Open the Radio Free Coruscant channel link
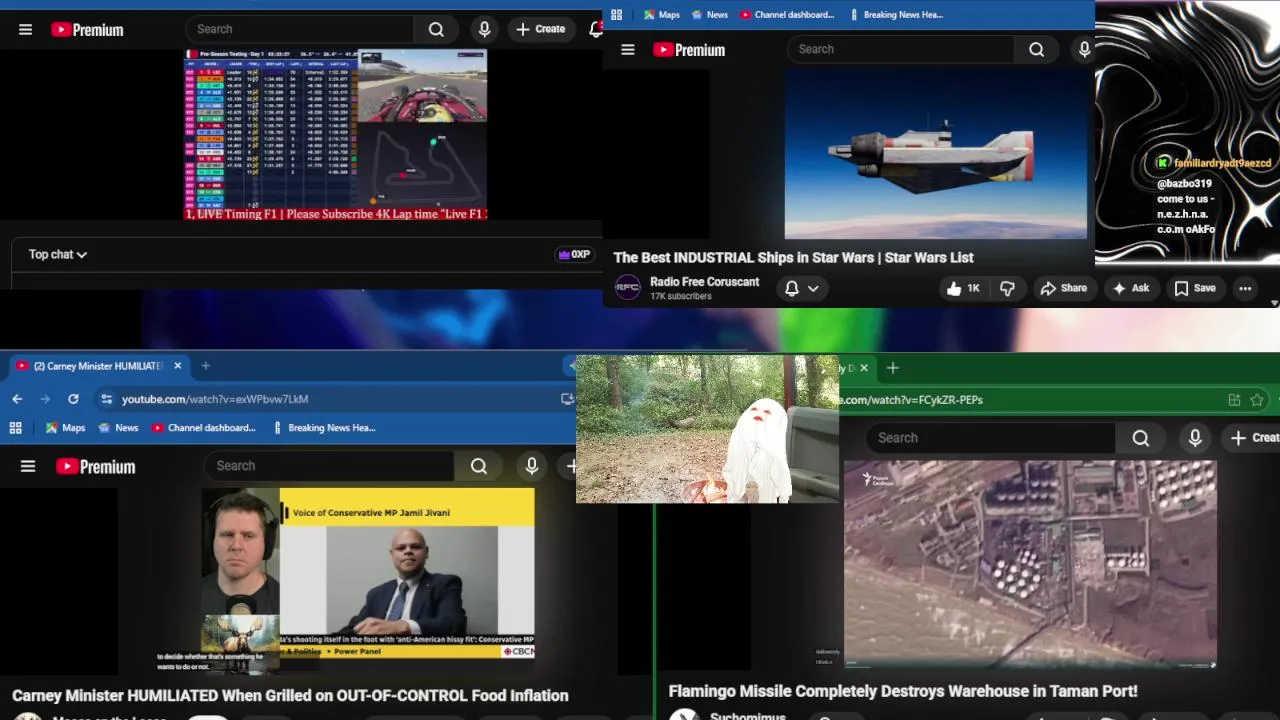The width and height of the screenshot is (1280, 720). 704,282
